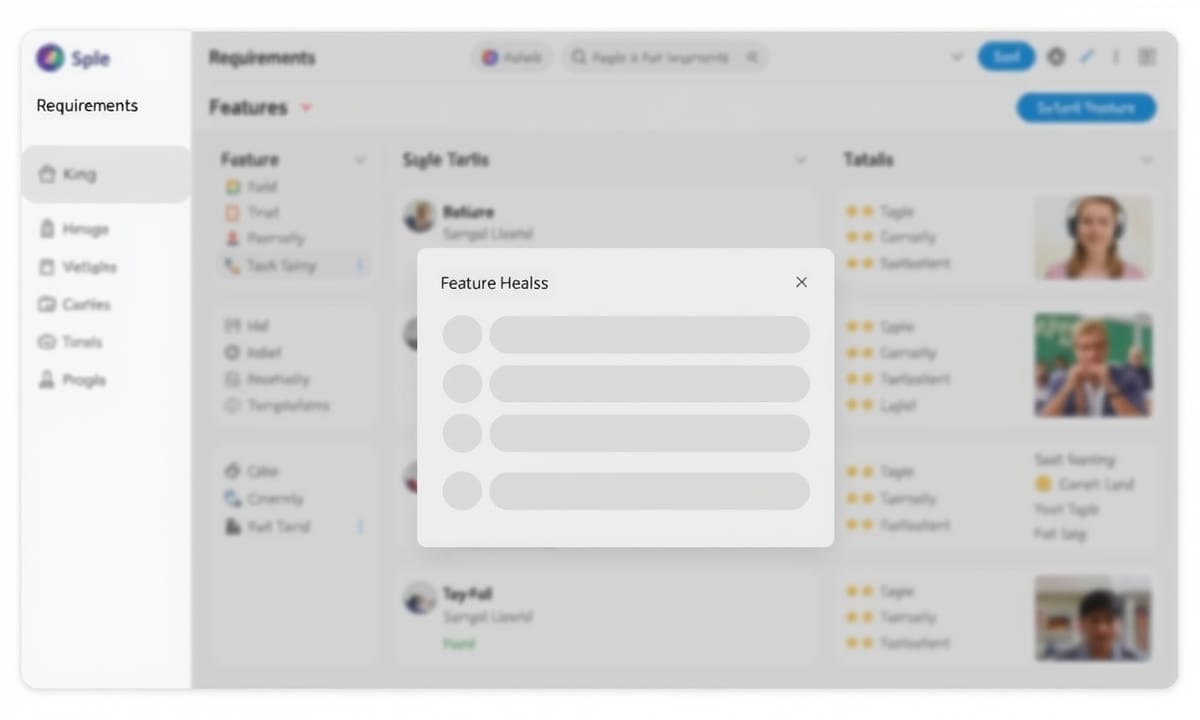Focus the search input field in top bar
This screenshot has height=720, width=1200.
point(665,58)
